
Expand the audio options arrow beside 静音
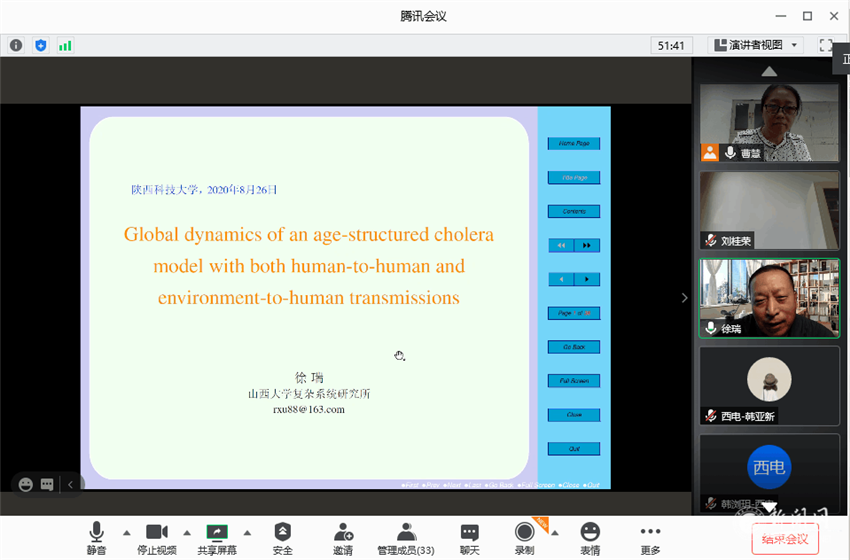coord(126,532)
